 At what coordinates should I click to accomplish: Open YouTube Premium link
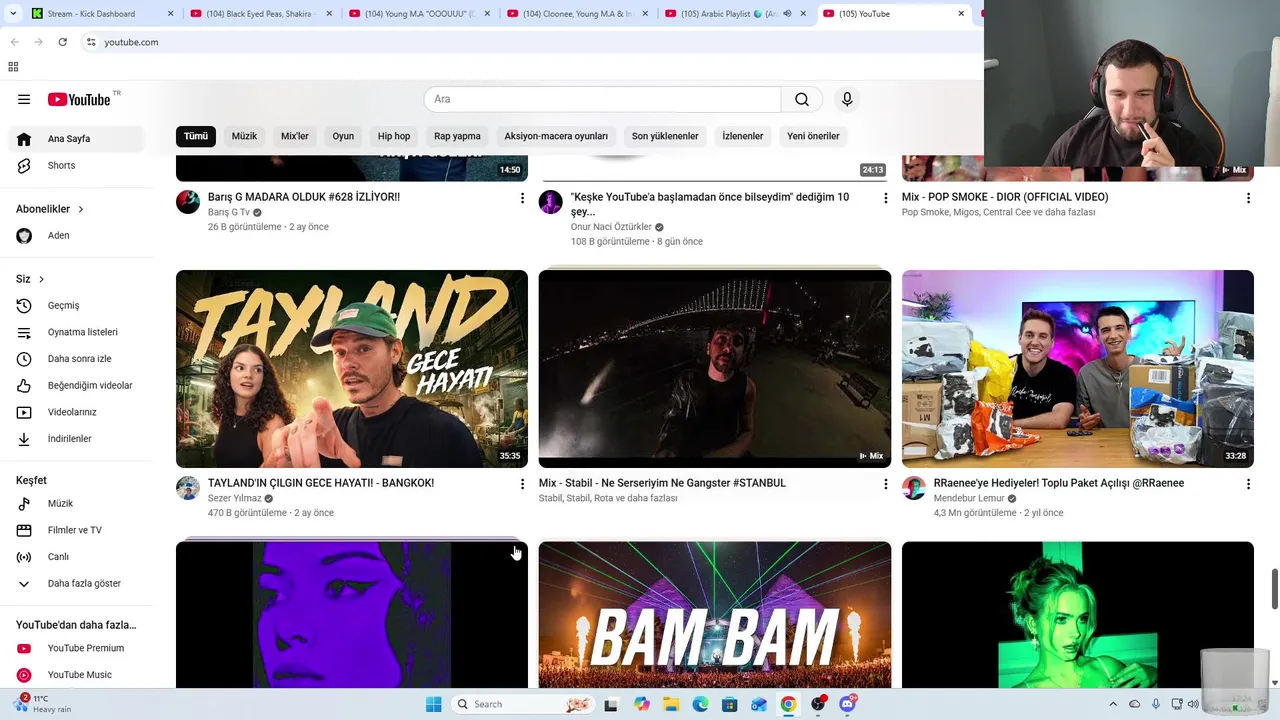pos(76,648)
